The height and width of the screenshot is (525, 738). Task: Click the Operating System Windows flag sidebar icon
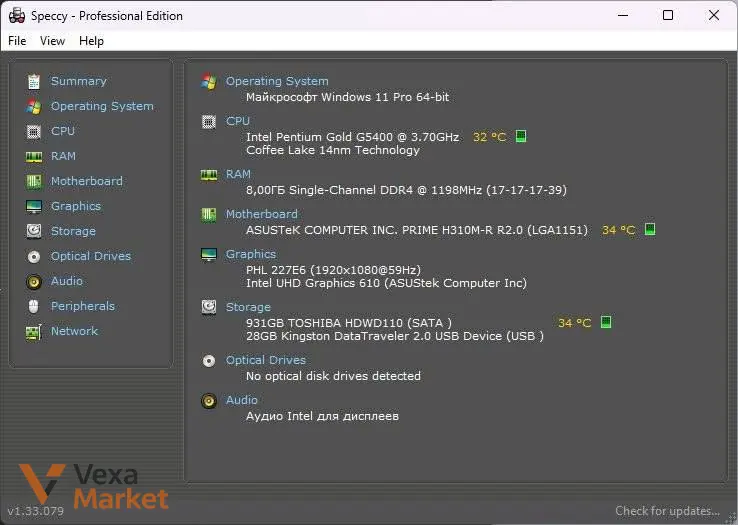coord(34,106)
